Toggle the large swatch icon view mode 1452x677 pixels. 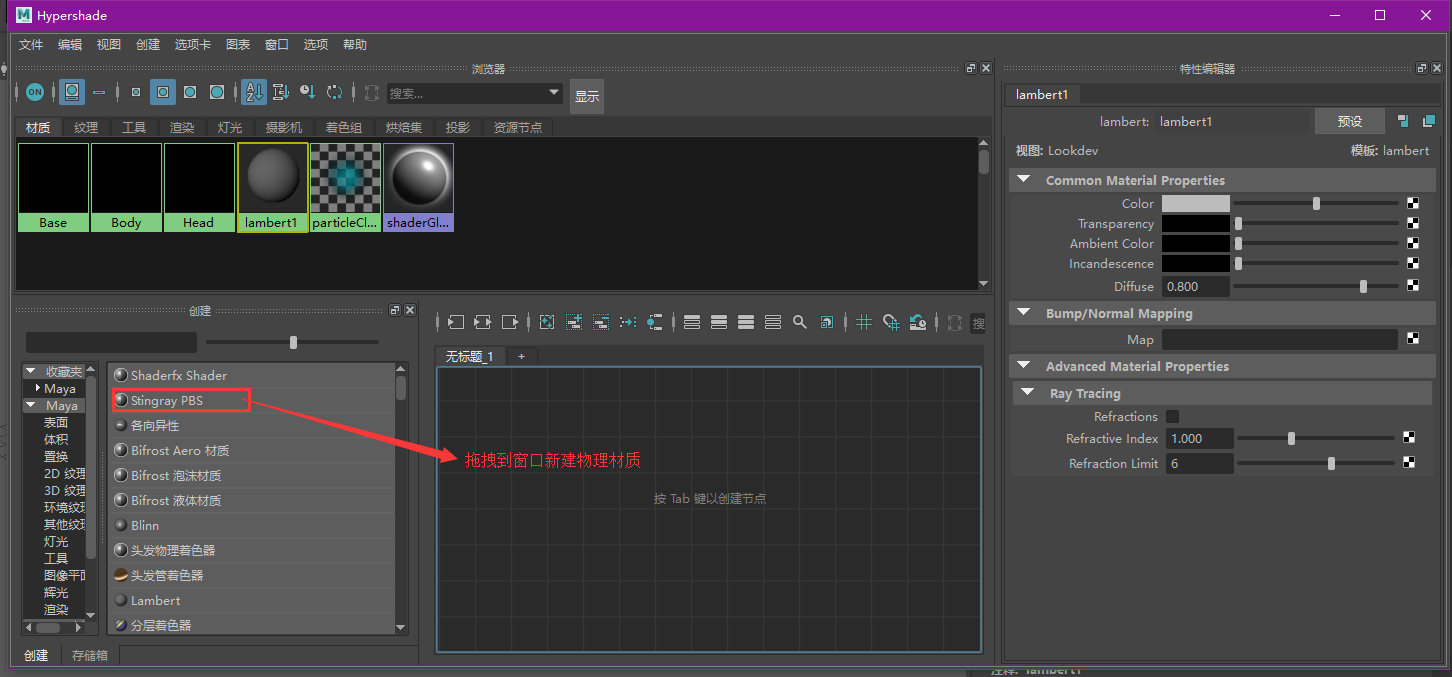coord(72,92)
